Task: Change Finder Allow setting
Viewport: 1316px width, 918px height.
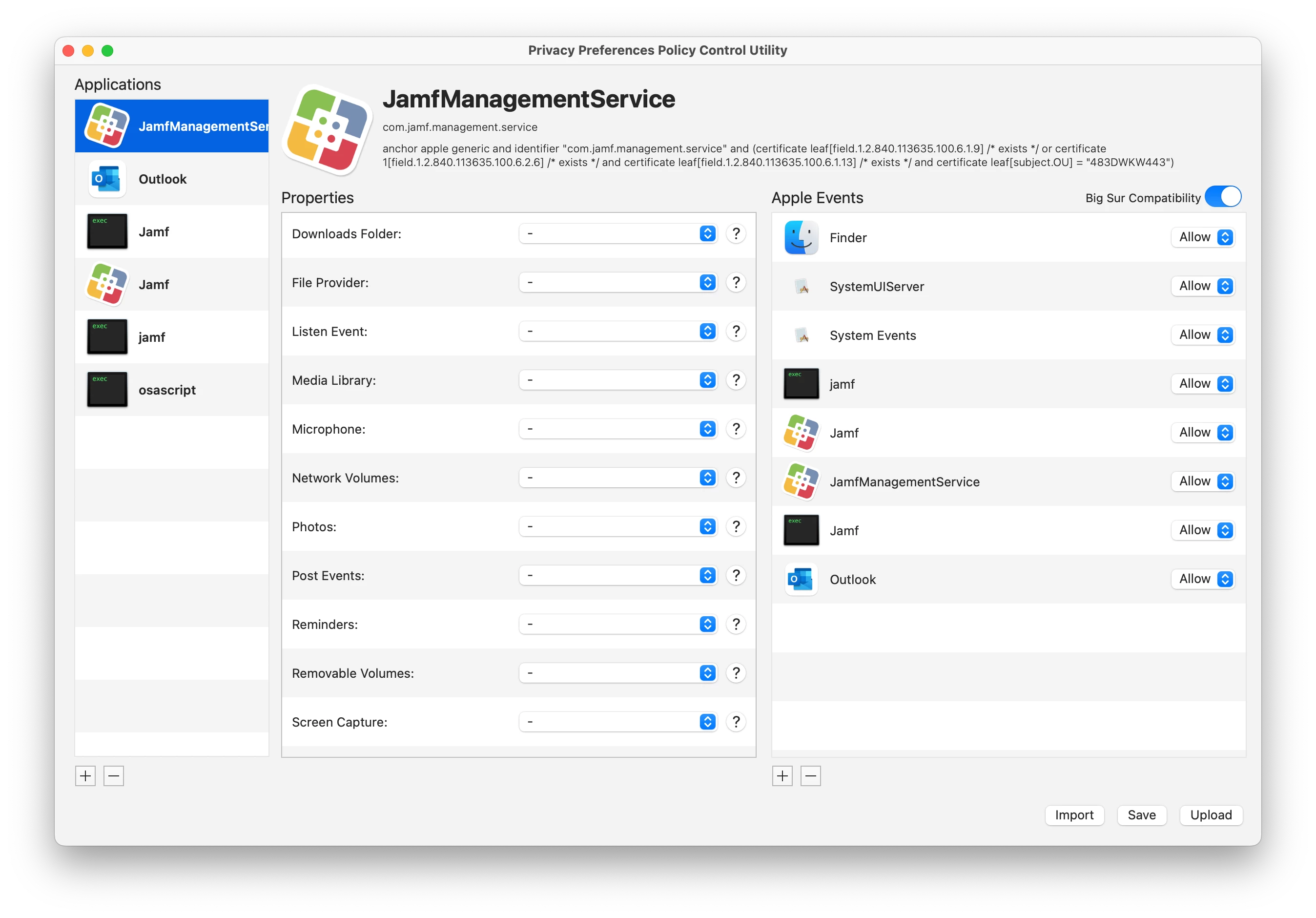Action: [x=1203, y=237]
